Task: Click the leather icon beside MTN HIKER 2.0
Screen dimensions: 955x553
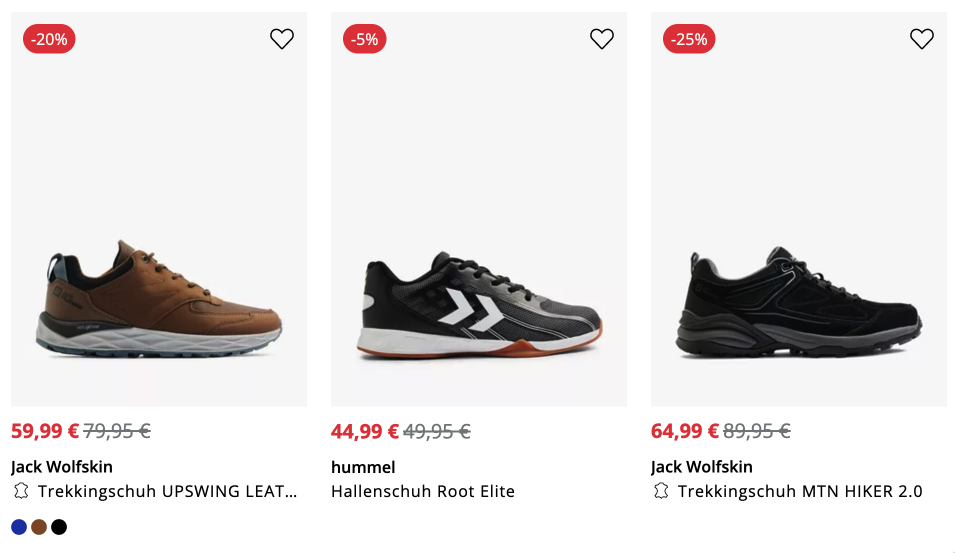Action: pyautogui.click(x=661, y=491)
